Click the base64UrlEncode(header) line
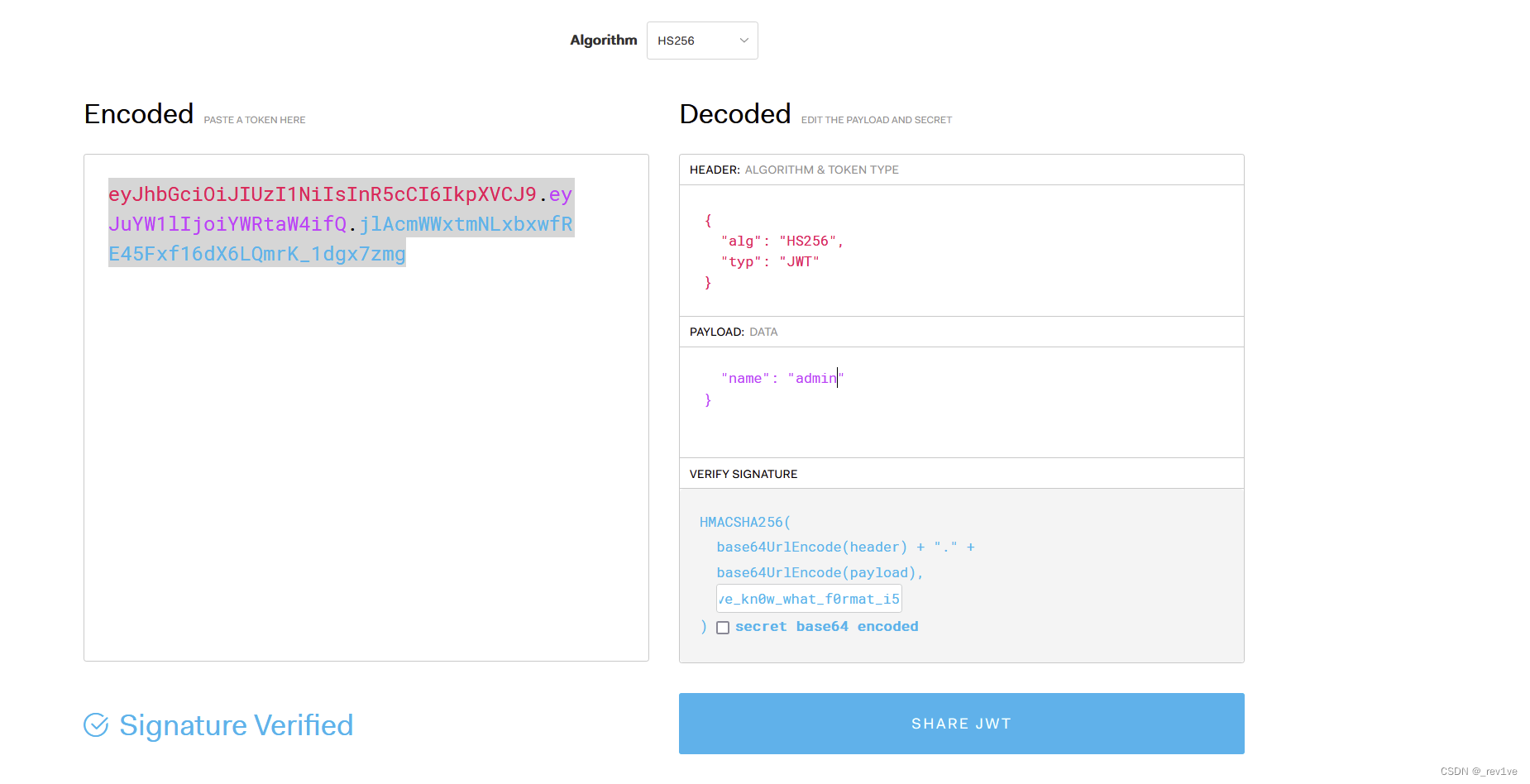 coord(845,547)
